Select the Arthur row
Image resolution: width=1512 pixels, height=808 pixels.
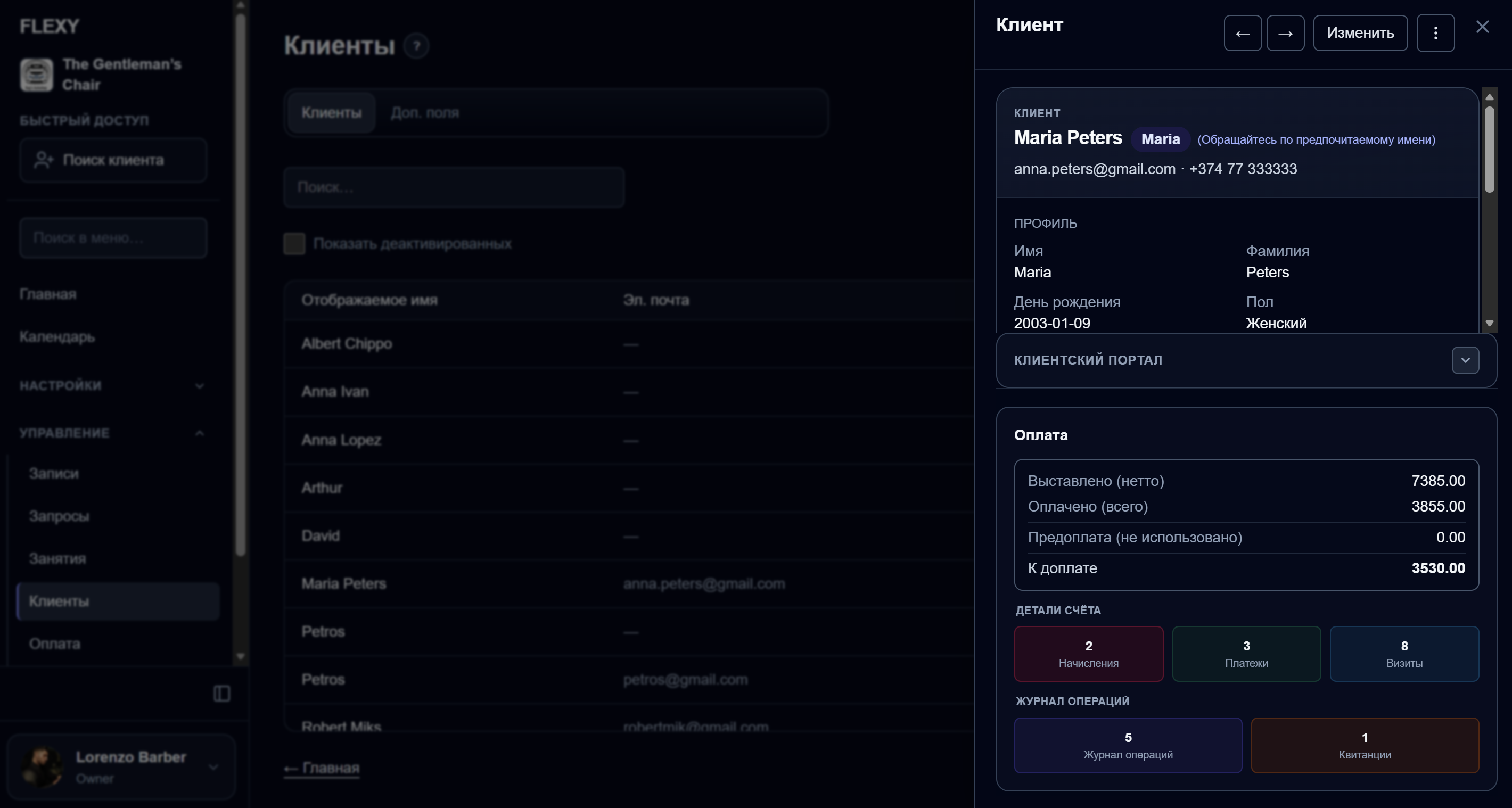pyautogui.click(x=629, y=488)
